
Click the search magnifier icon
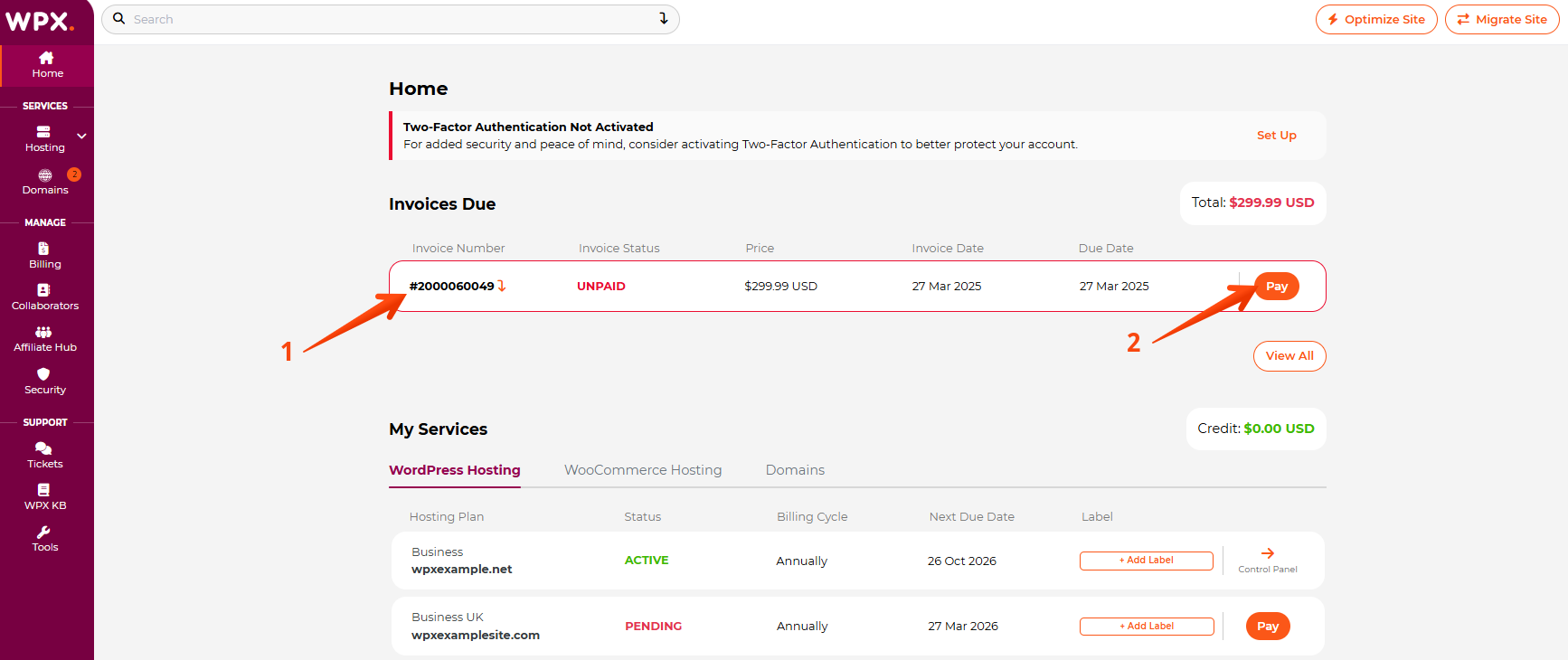[118, 19]
